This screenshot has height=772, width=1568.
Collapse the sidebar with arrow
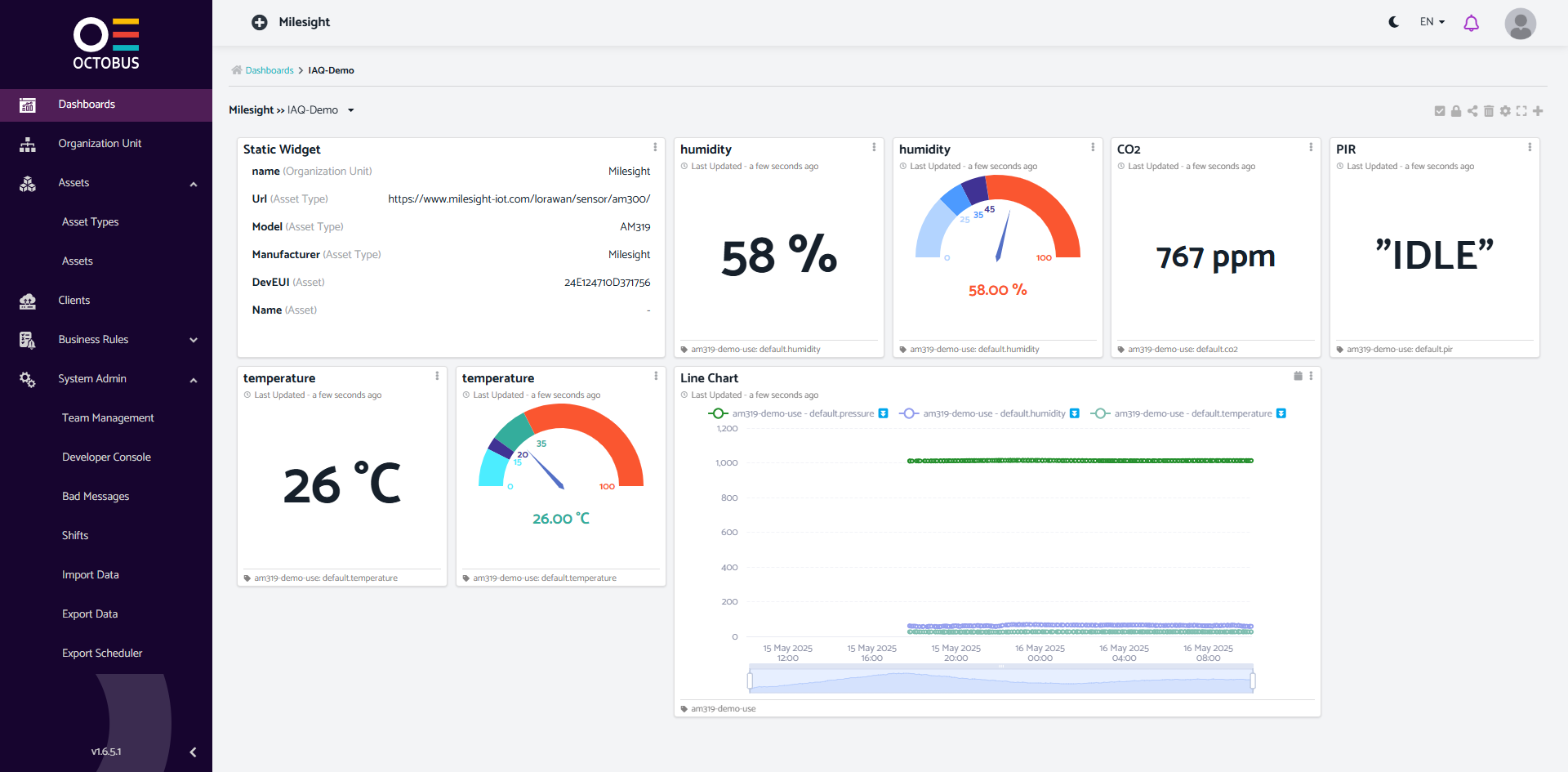(193, 752)
